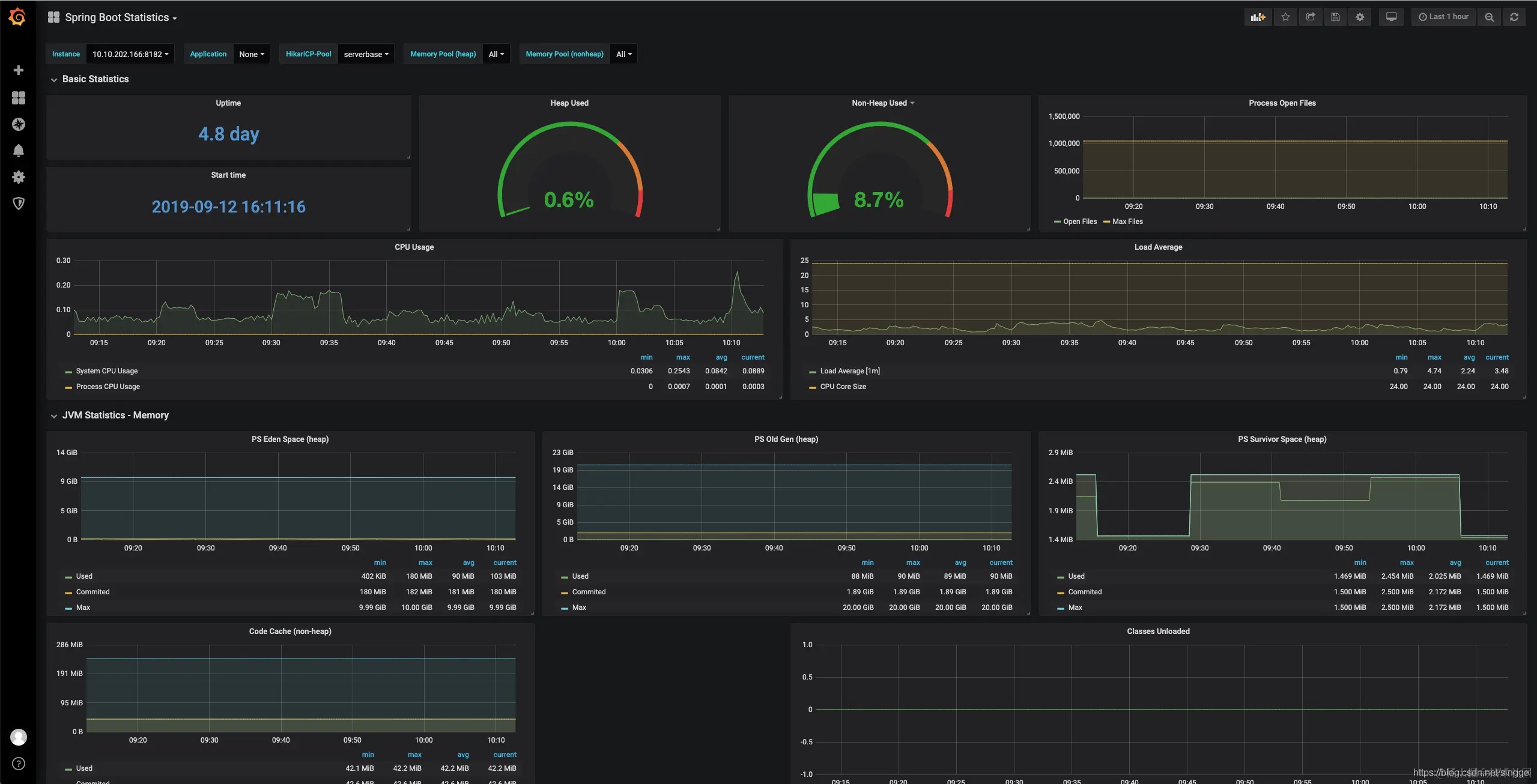Click the refresh dashboard button

(1514, 17)
